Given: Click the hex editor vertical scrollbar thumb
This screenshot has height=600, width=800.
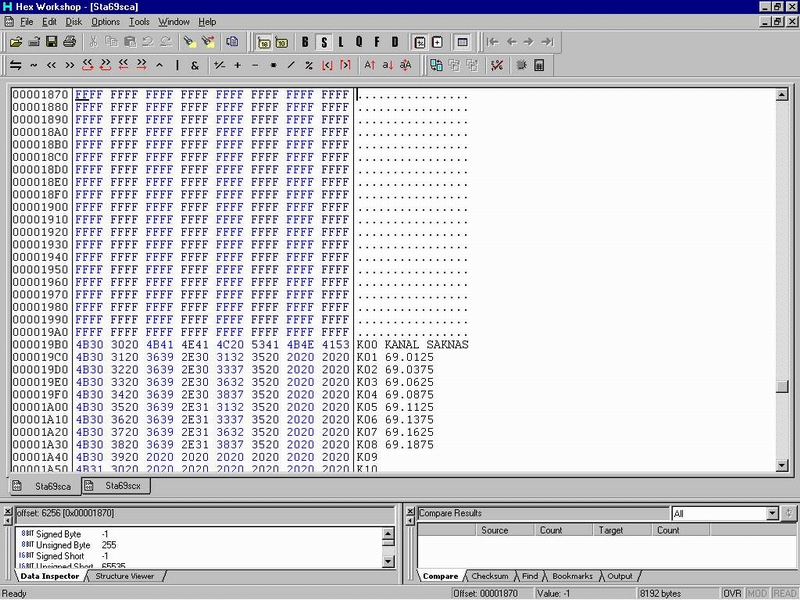Looking at the screenshot, I should point(782,387).
